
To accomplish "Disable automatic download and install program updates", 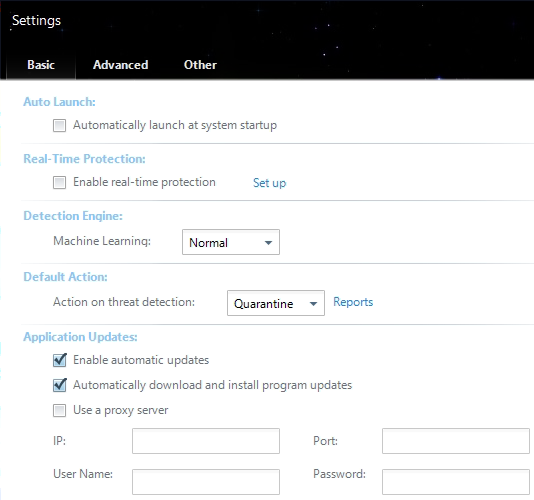I will coord(60,385).
